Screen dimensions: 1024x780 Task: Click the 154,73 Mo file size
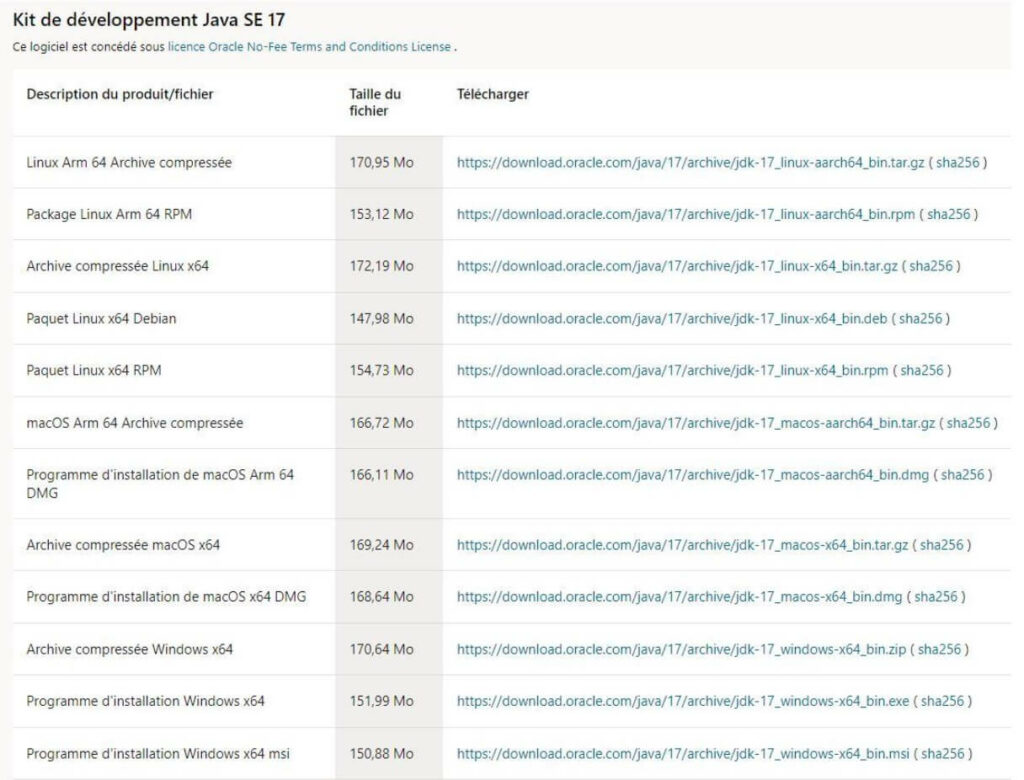[x=381, y=370]
